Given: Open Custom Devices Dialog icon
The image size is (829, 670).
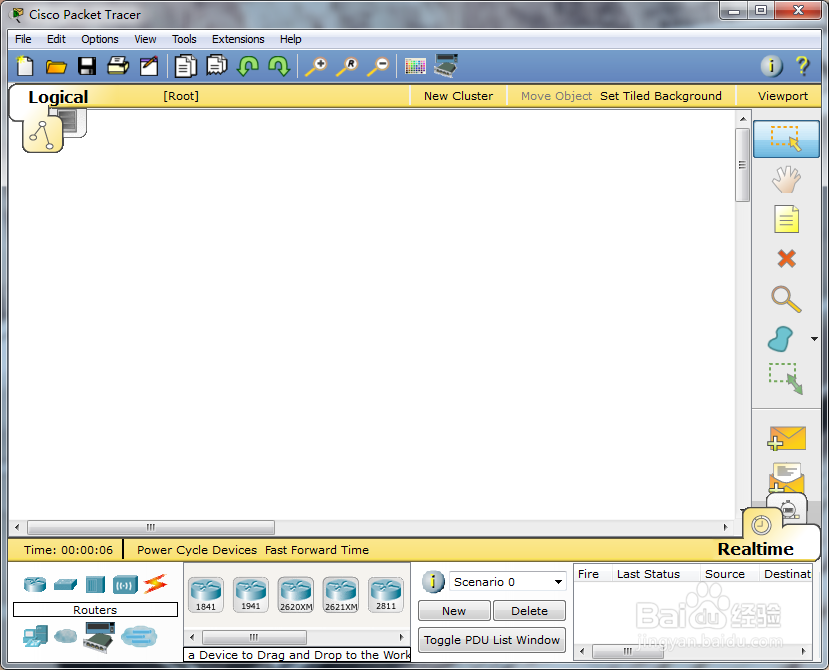Looking at the screenshot, I should click(x=446, y=66).
